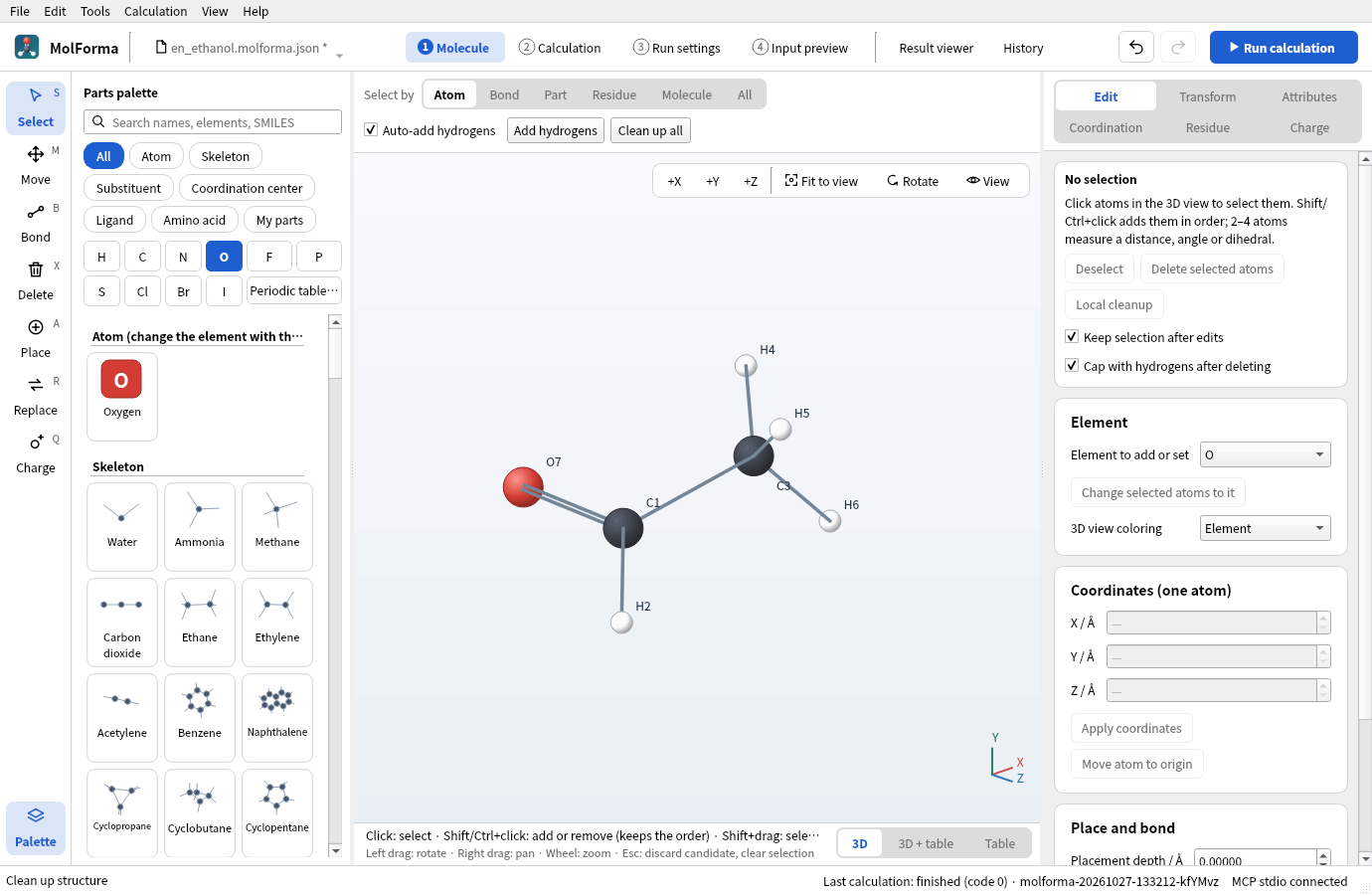Click the undo arrow button
Viewport: 1372px width, 895px height.
click(x=1136, y=47)
